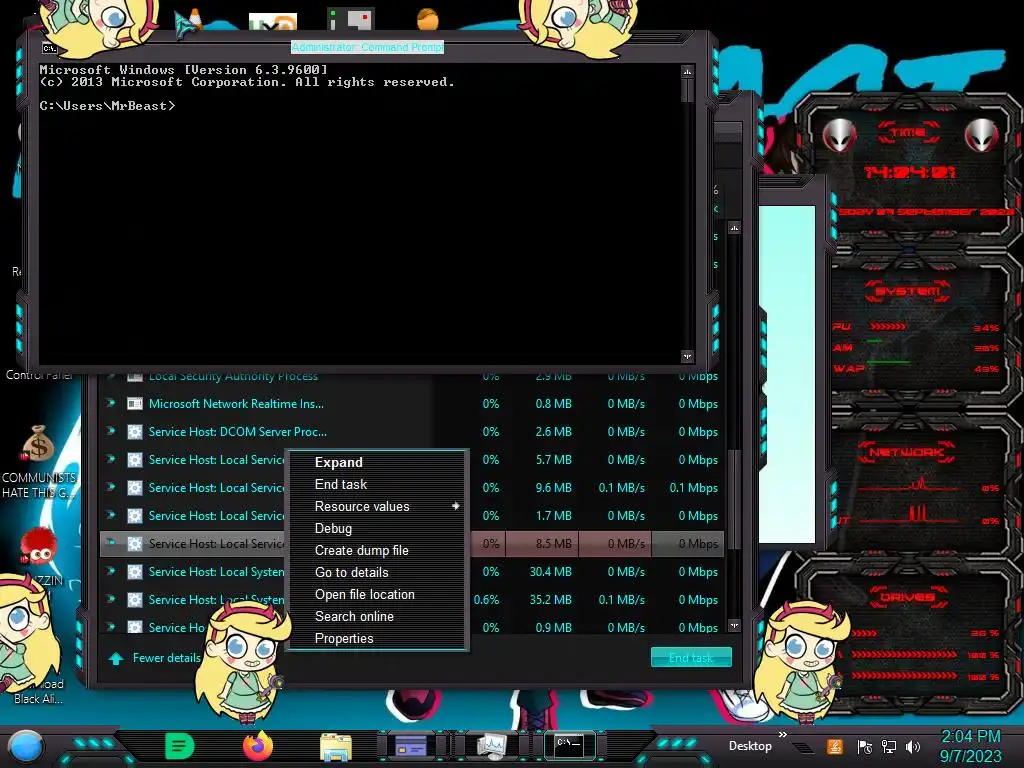1024x768 pixels.
Task: Open File Explorer from the taskbar
Action: coord(336,746)
